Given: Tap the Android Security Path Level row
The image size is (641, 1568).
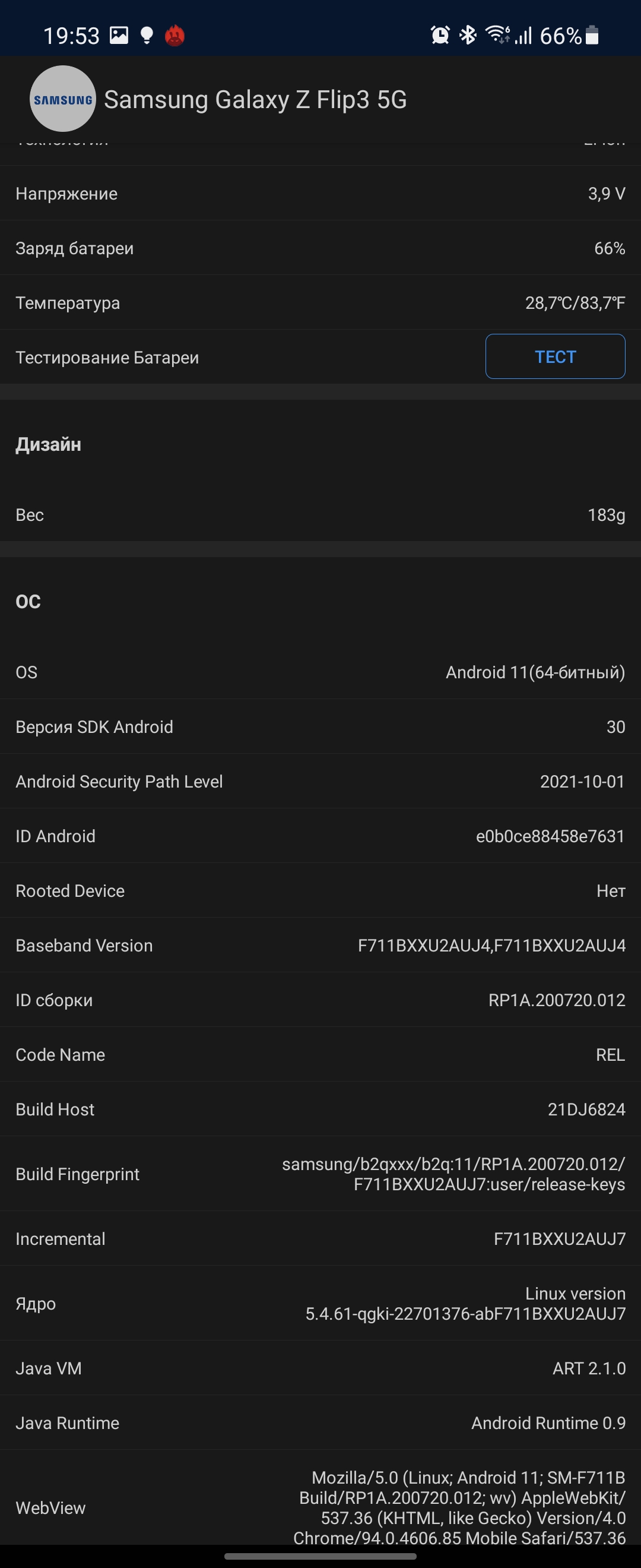Looking at the screenshot, I should point(320,782).
